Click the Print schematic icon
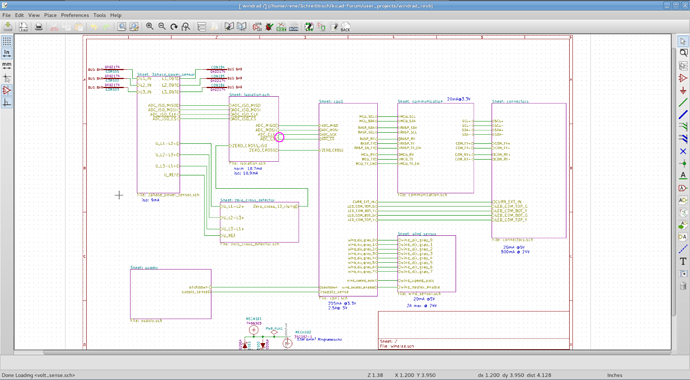This screenshot has height=380, width=690. point(39,27)
